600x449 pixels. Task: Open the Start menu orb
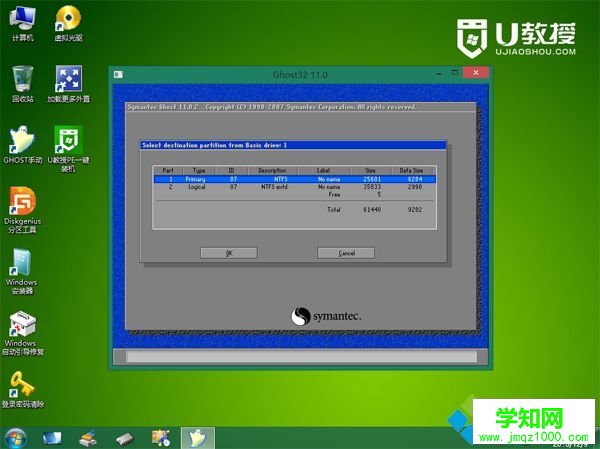[x=15, y=439]
